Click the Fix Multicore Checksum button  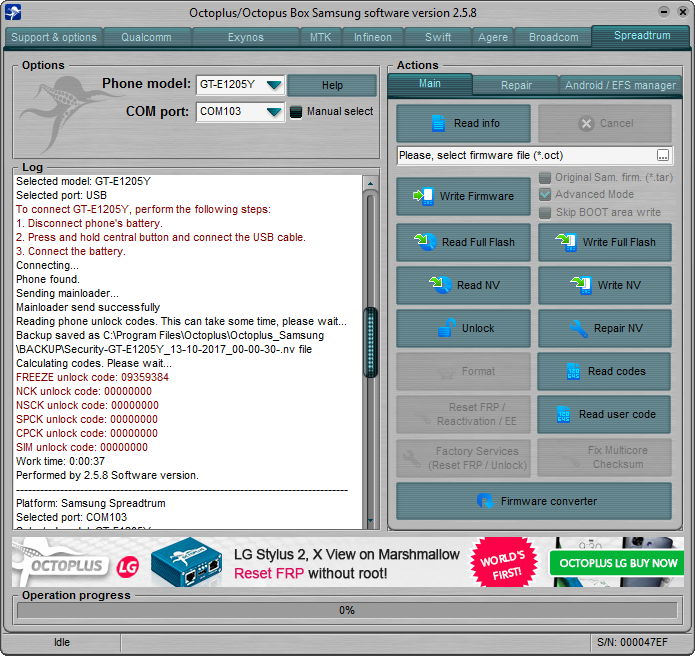(x=604, y=457)
